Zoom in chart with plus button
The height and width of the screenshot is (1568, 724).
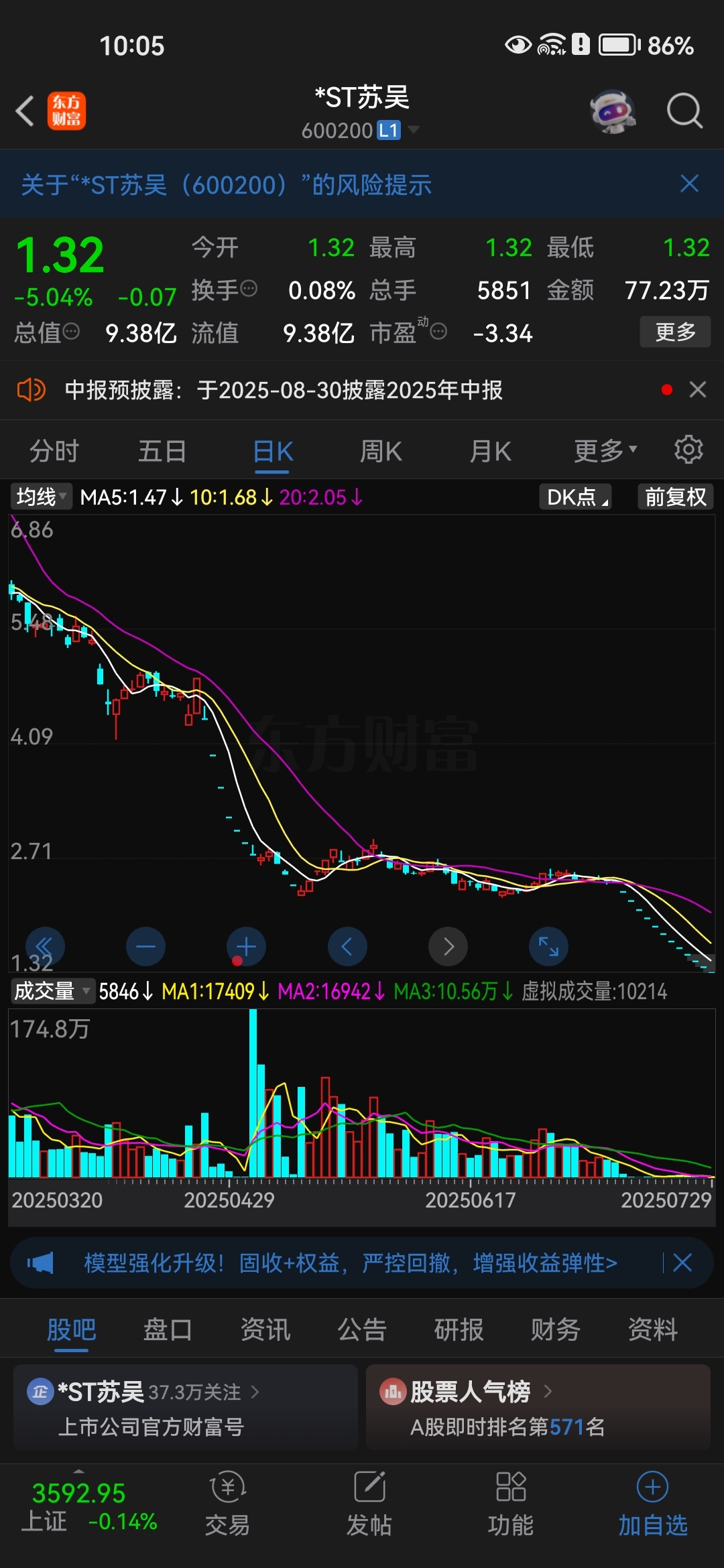tap(246, 946)
